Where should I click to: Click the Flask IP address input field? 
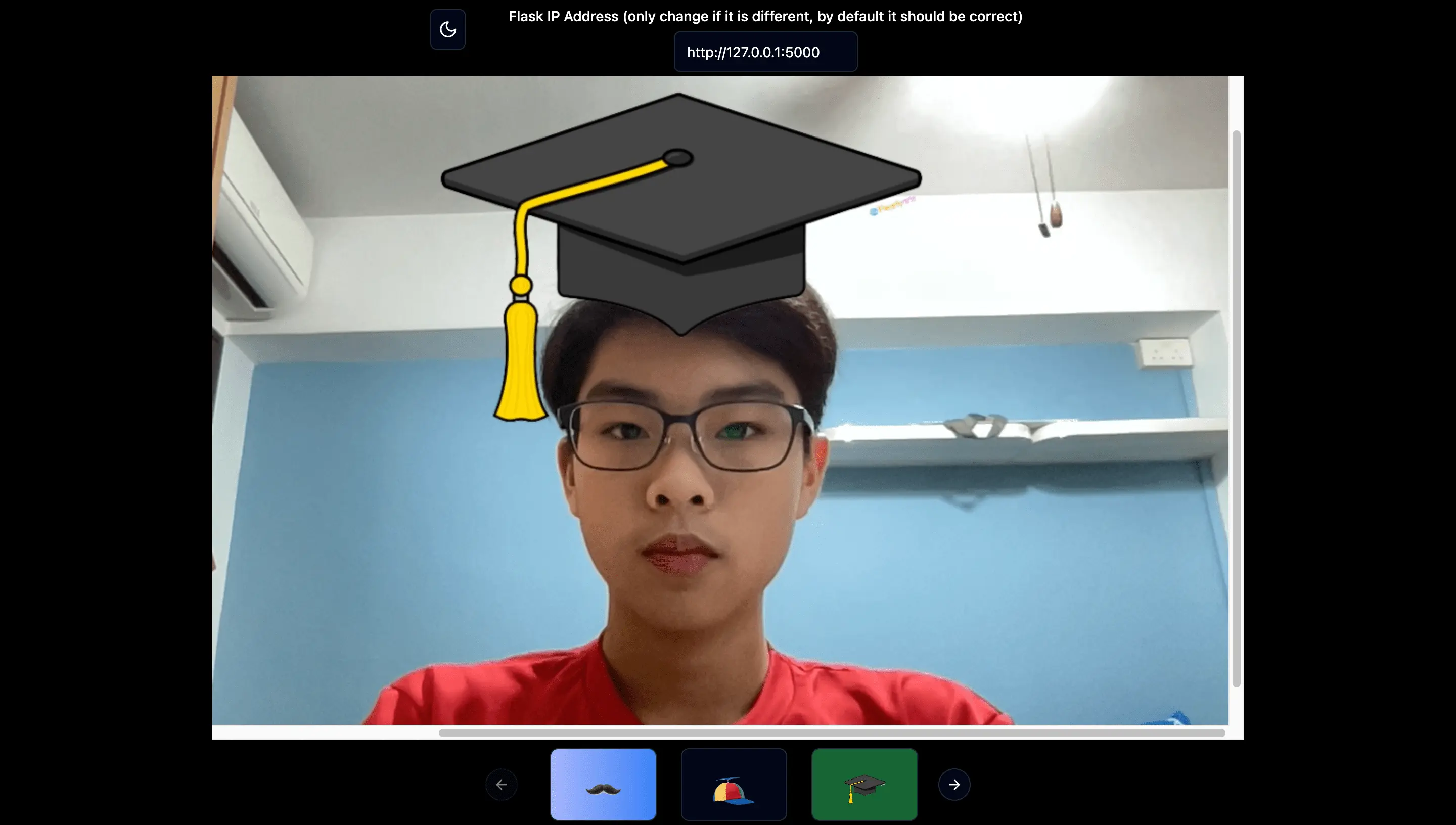[x=765, y=52]
